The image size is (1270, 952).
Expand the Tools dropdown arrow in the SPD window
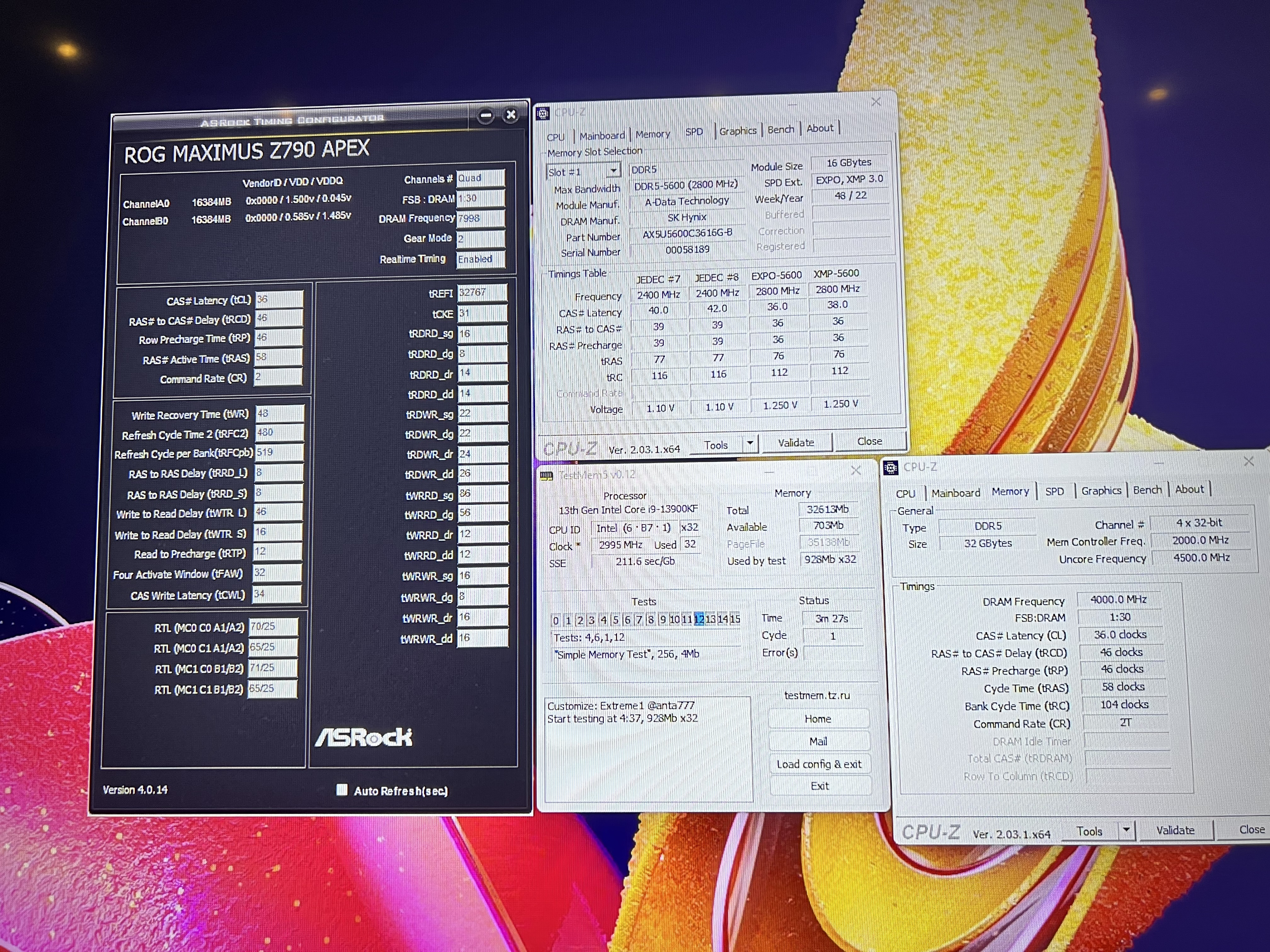[x=750, y=444]
